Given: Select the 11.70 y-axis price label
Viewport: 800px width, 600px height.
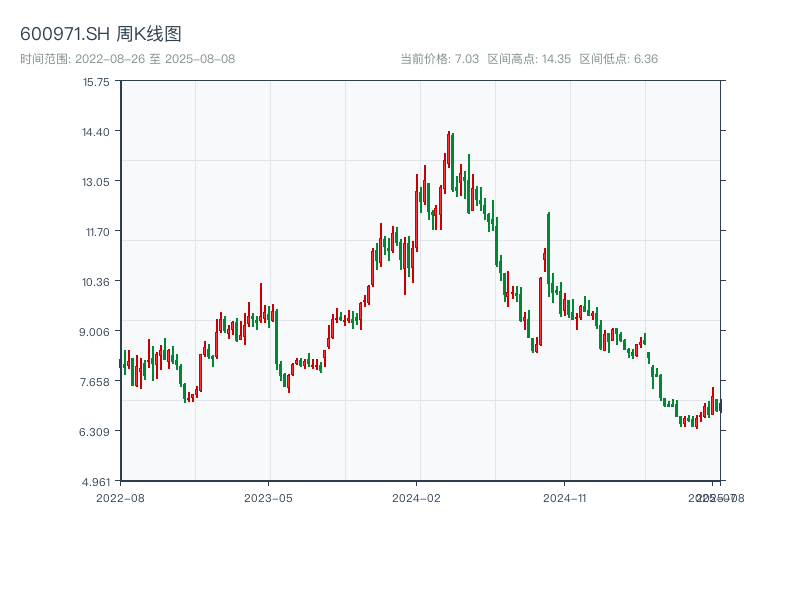Looking at the screenshot, I should click(x=96, y=232).
